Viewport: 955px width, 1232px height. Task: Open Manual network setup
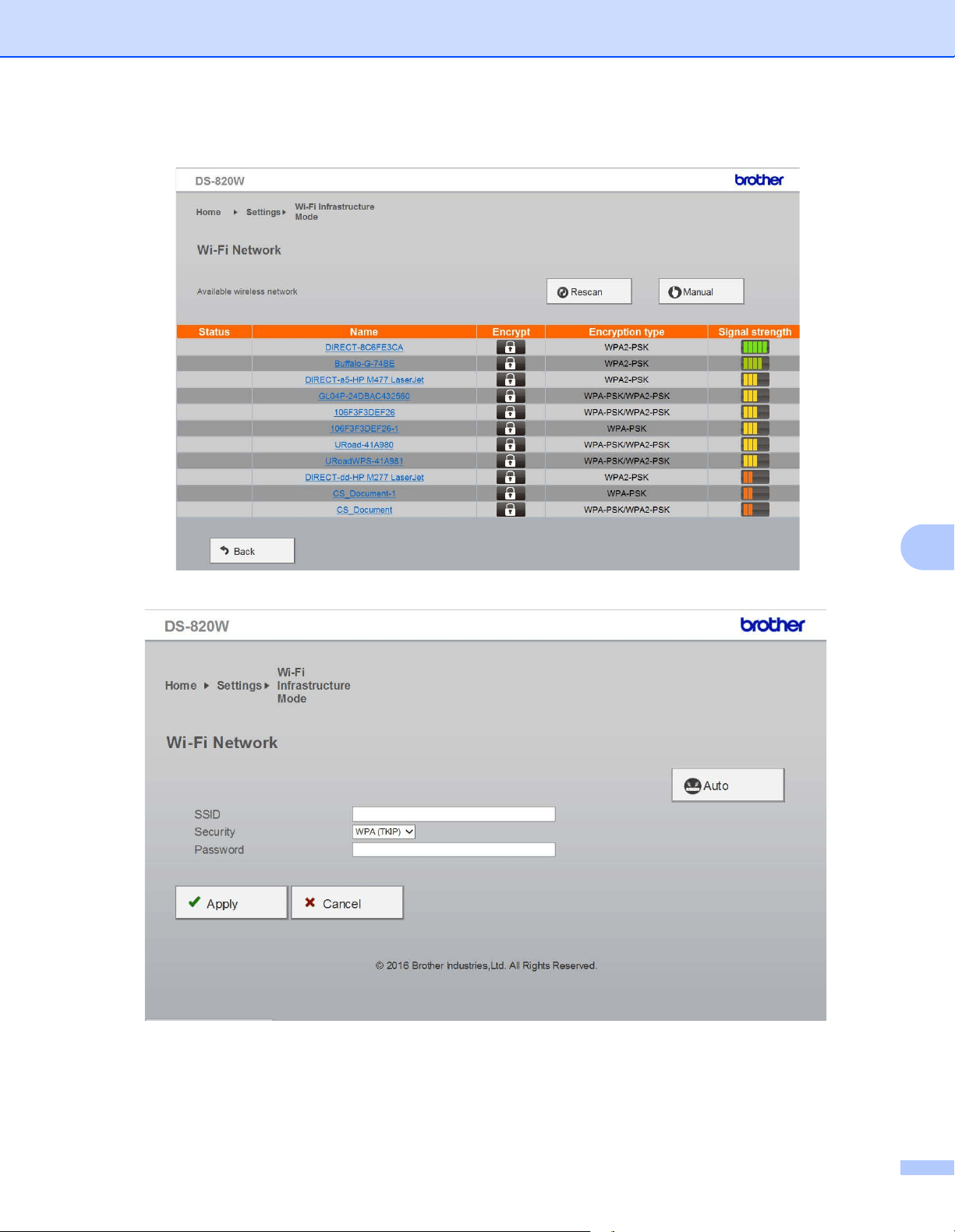click(x=701, y=291)
